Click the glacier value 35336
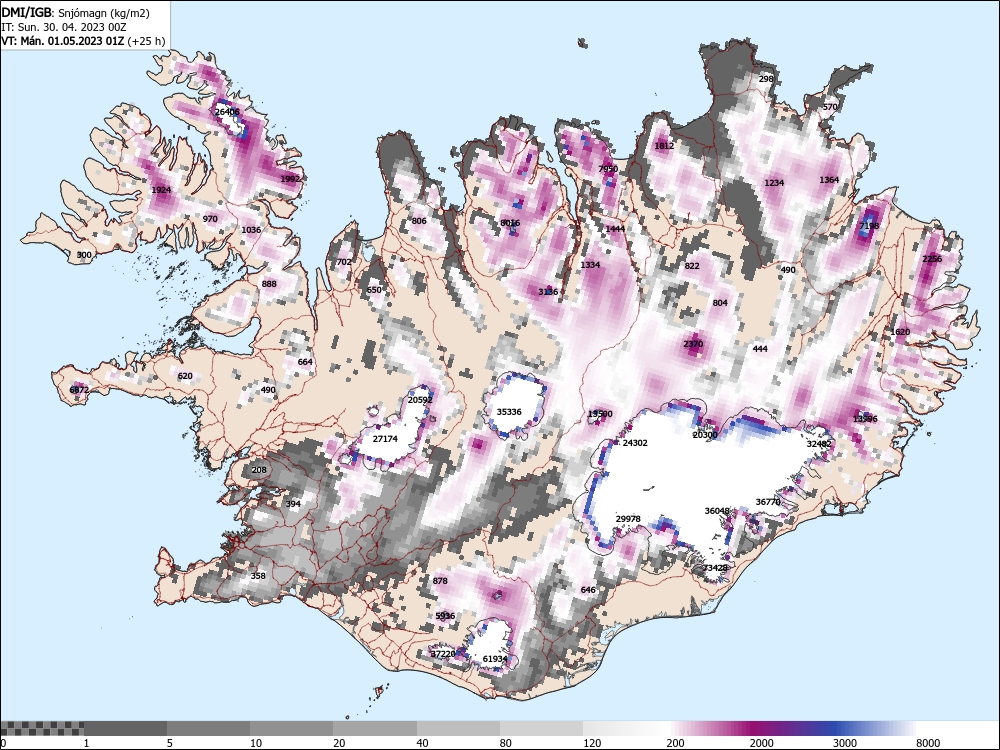Viewport: 1000px width, 750px height. coord(509,412)
